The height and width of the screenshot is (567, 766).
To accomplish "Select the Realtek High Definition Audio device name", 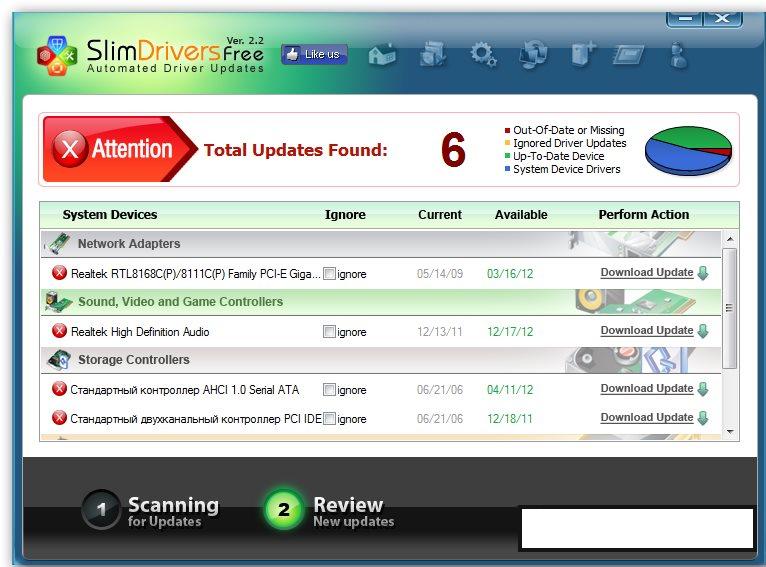I will (x=140, y=332).
